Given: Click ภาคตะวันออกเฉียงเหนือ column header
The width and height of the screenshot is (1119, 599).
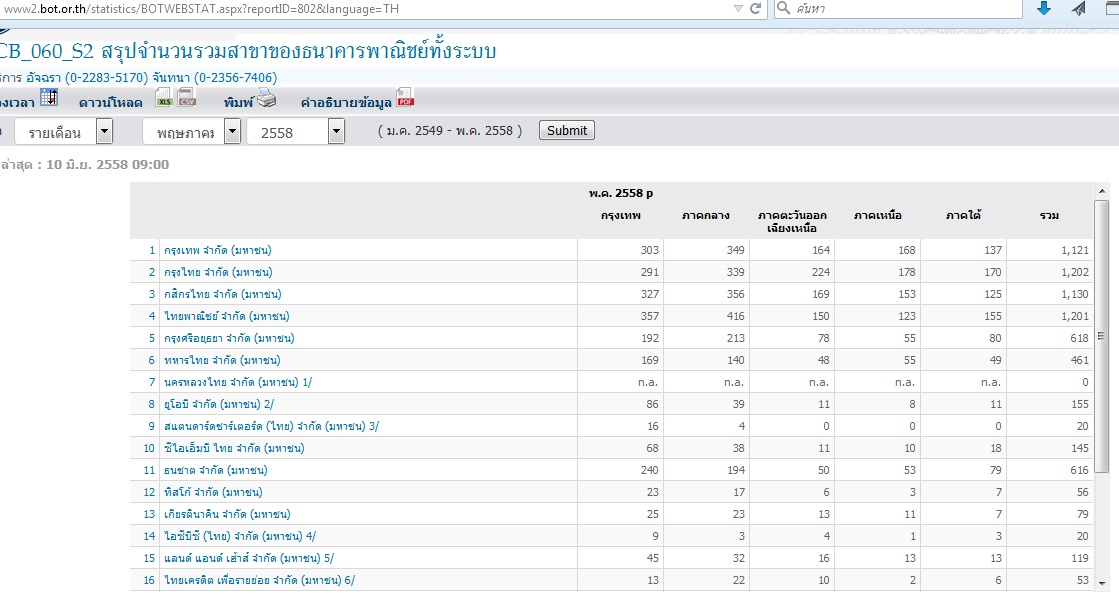Looking at the screenshot, I should [x=792, y=222].
